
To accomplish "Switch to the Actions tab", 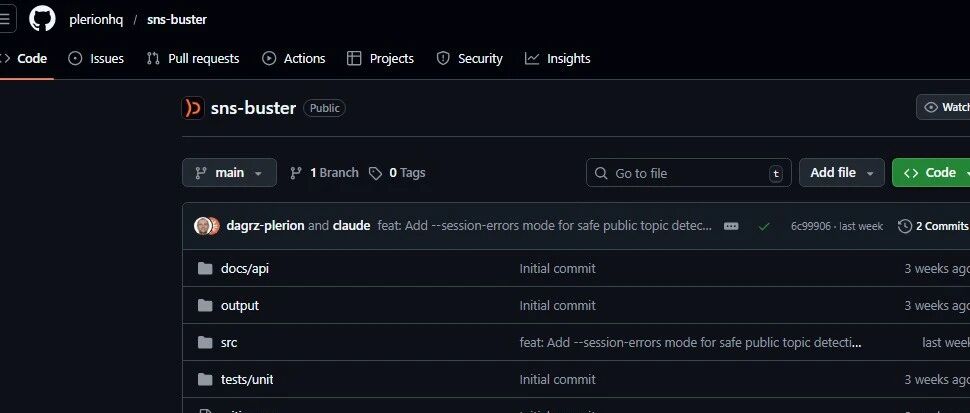I will pyautogui.click(x=294, y=59).
